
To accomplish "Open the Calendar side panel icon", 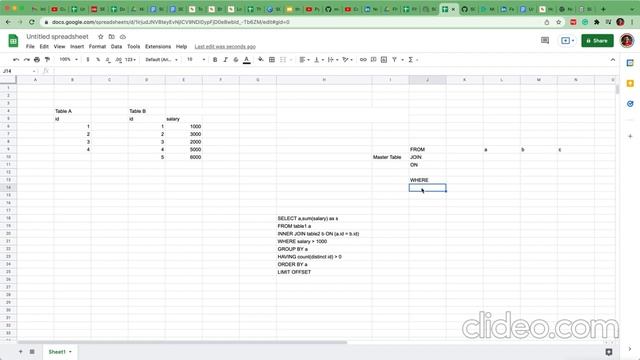I will point(630,63).
